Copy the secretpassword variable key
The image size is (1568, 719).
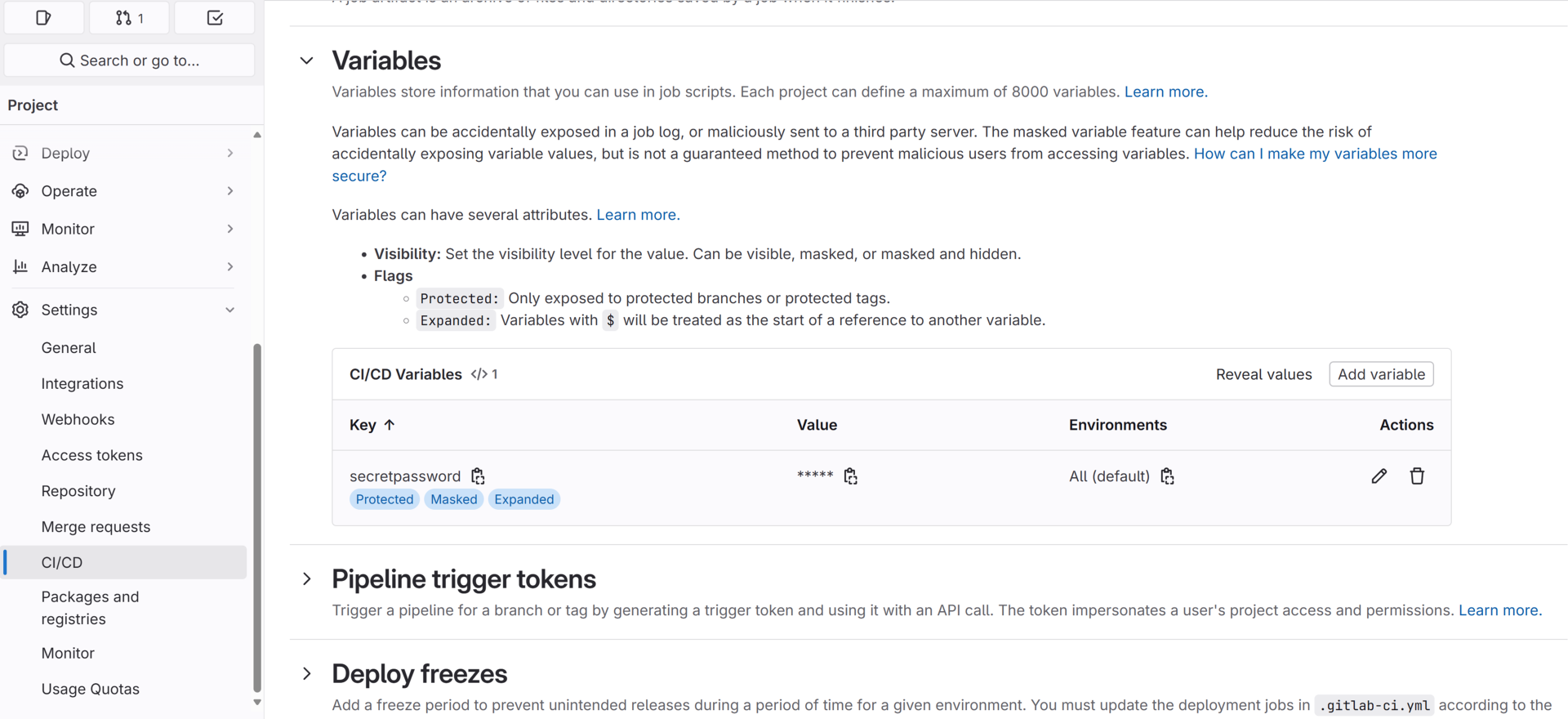coord(477,476)
